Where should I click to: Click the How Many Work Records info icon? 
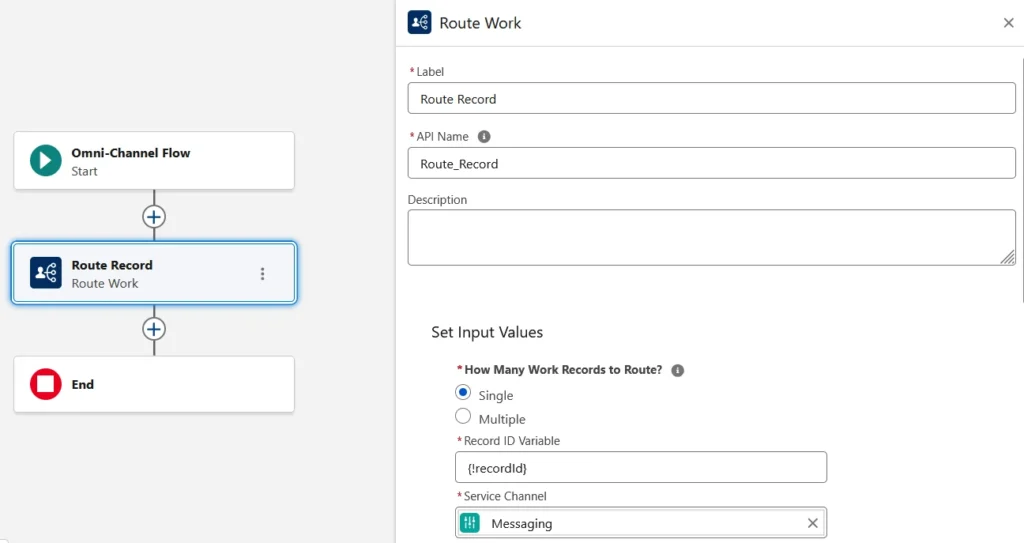[x=677, y=370]
